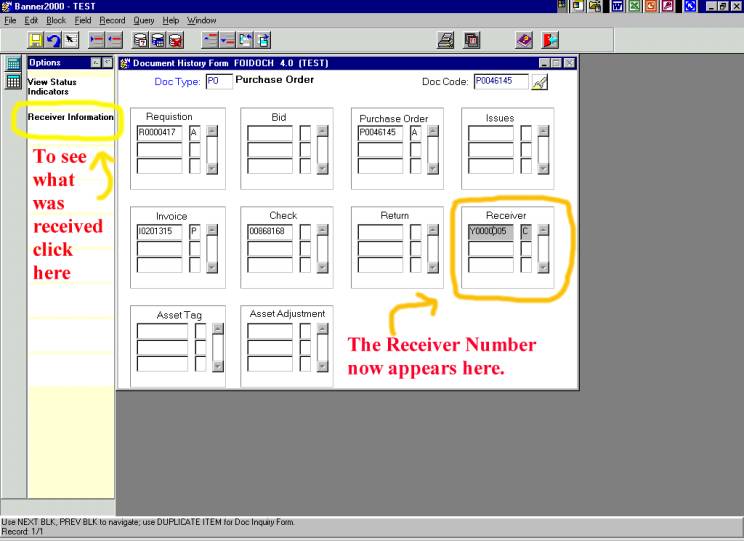Open the Block menu

pyautogui.click(x=56, y=20)
